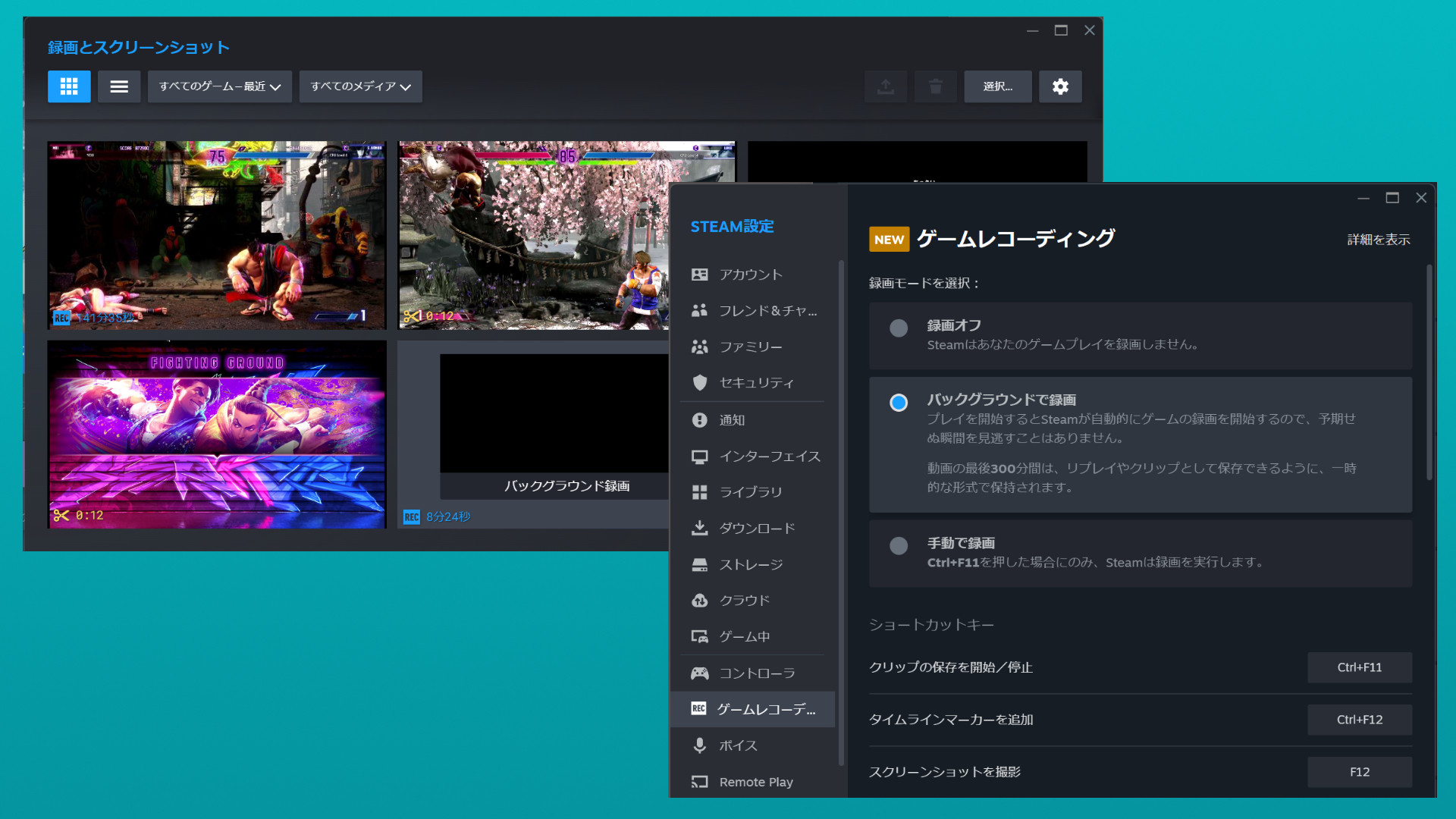
Task: Open ボイス settings page
Action: 754,745
